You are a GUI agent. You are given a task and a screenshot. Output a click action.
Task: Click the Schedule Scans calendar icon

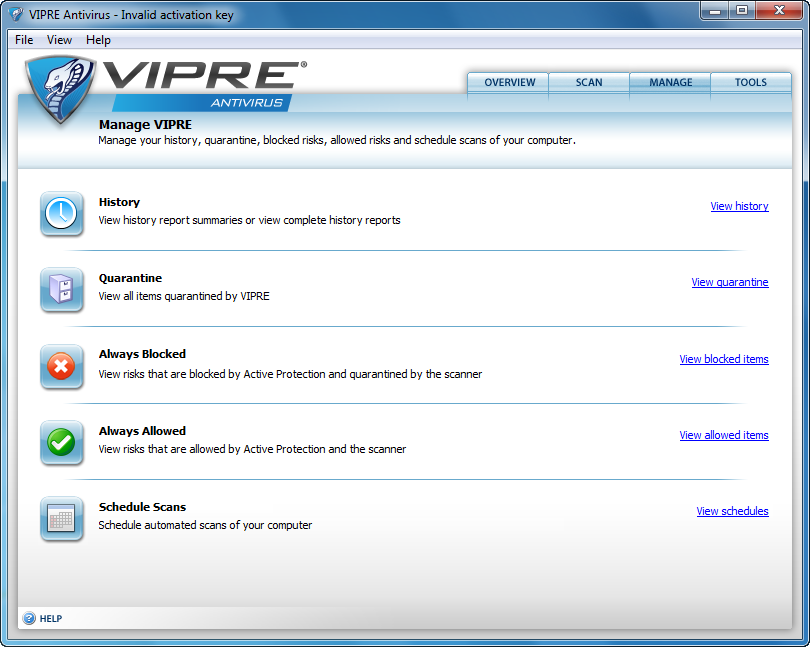(x=61, y=519)
